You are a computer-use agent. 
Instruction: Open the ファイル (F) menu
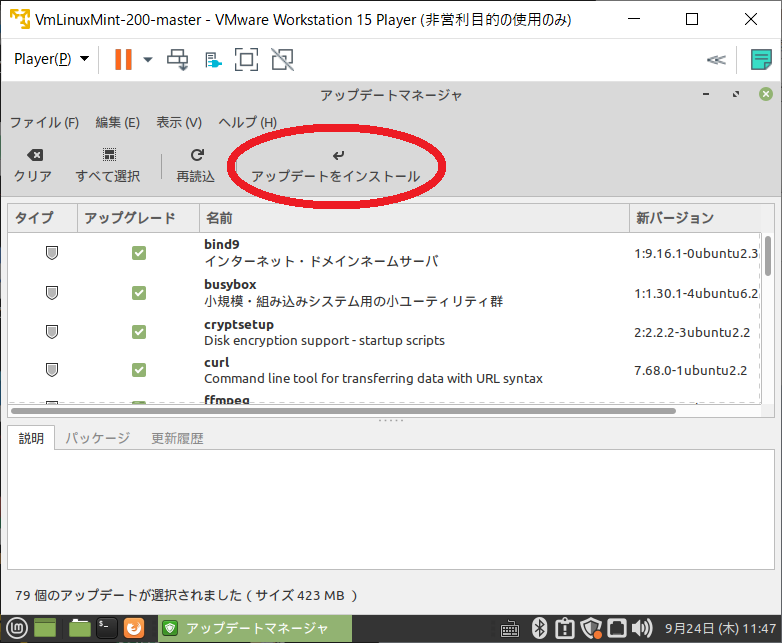[x=44, y=122]
